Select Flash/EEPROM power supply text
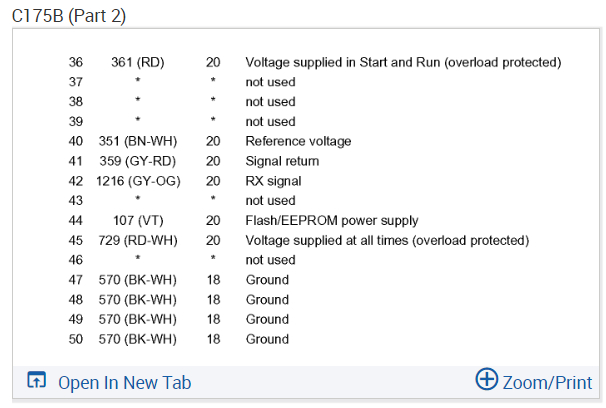Viewport: 606px width, 408px height. [332, 220]
